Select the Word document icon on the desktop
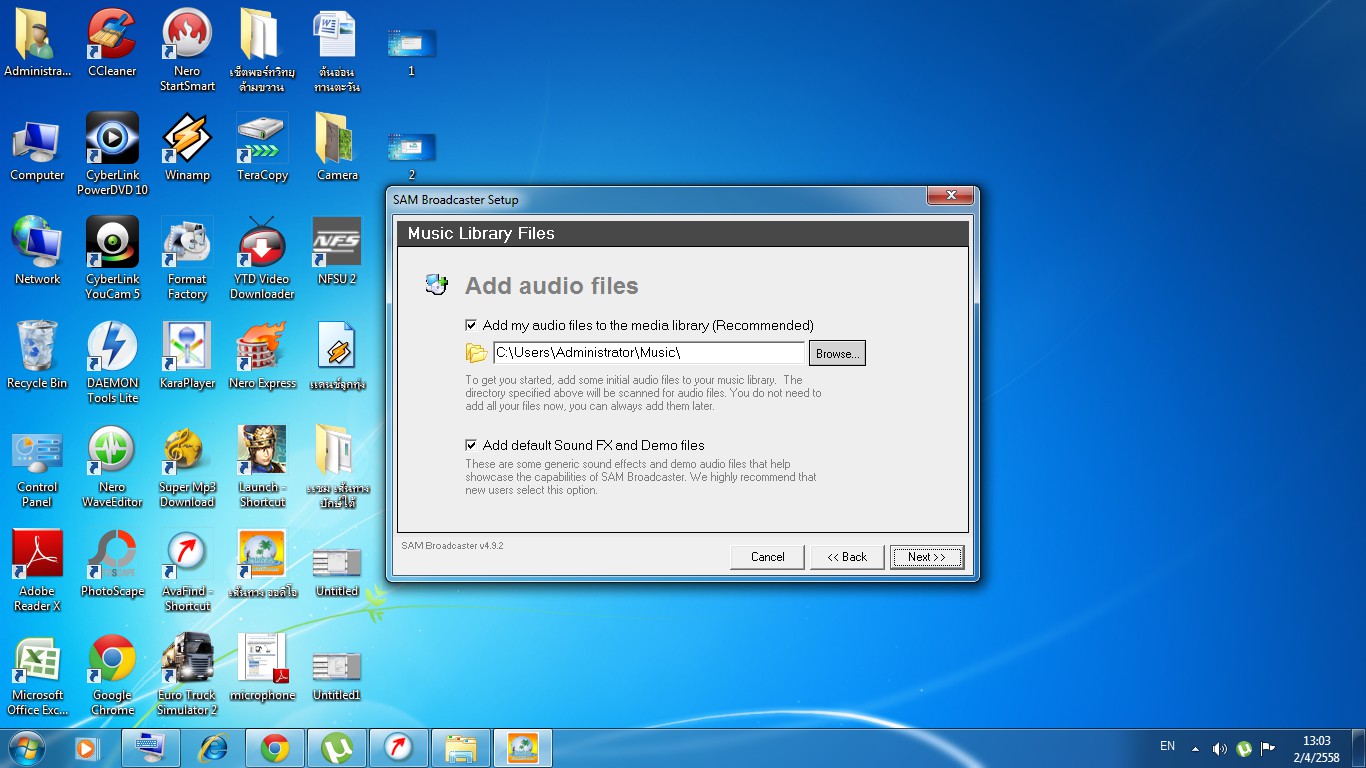This screenshot has width=1366, height=768. pyautogui.click(x=337, y=51)
